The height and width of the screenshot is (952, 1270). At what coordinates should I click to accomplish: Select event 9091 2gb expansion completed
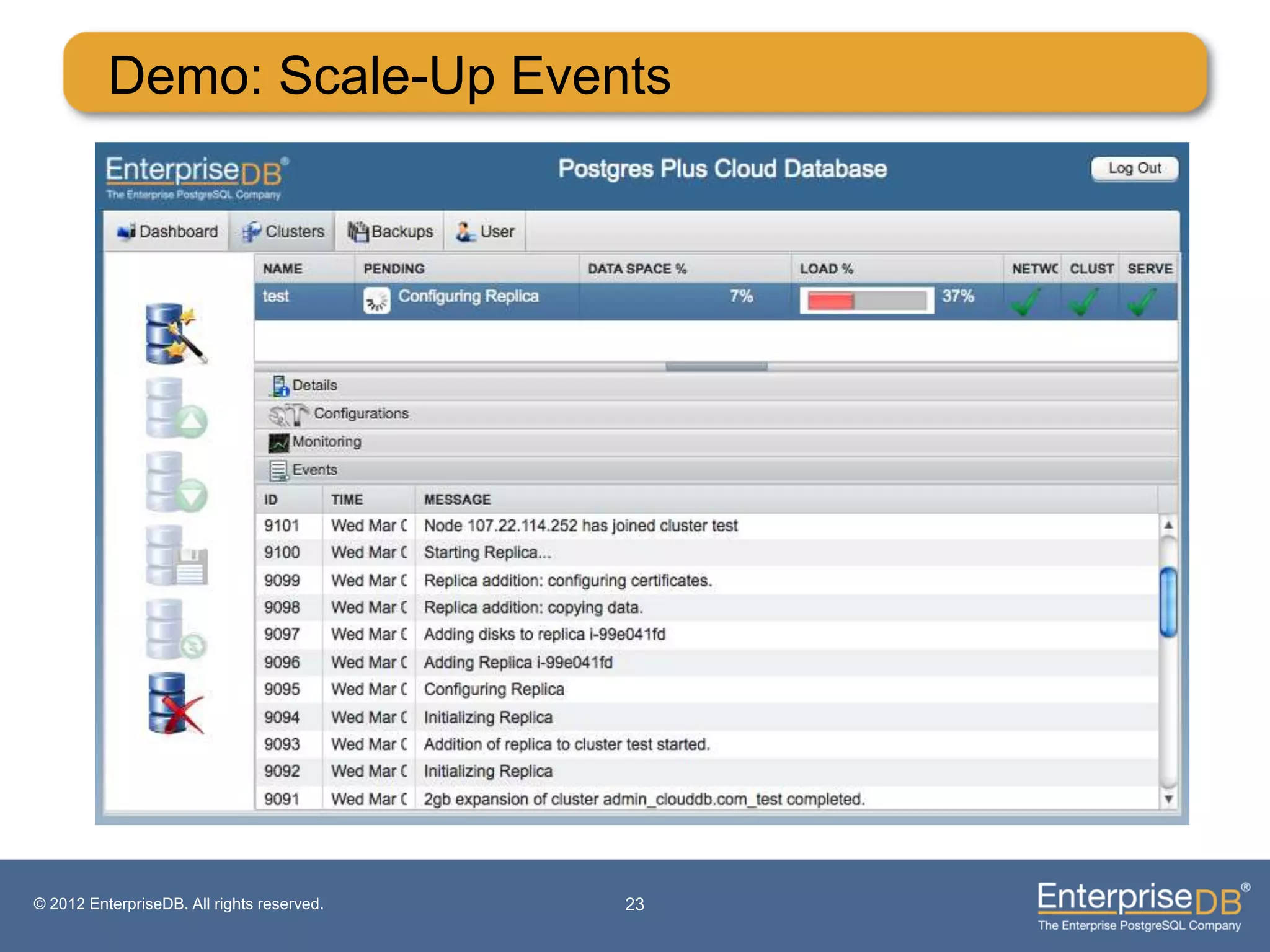pos(707,799)
